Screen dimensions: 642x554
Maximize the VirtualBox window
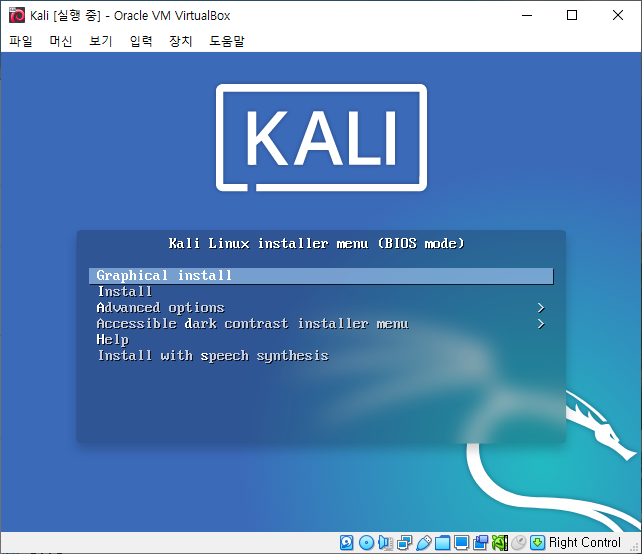click(x=572, y=16)
